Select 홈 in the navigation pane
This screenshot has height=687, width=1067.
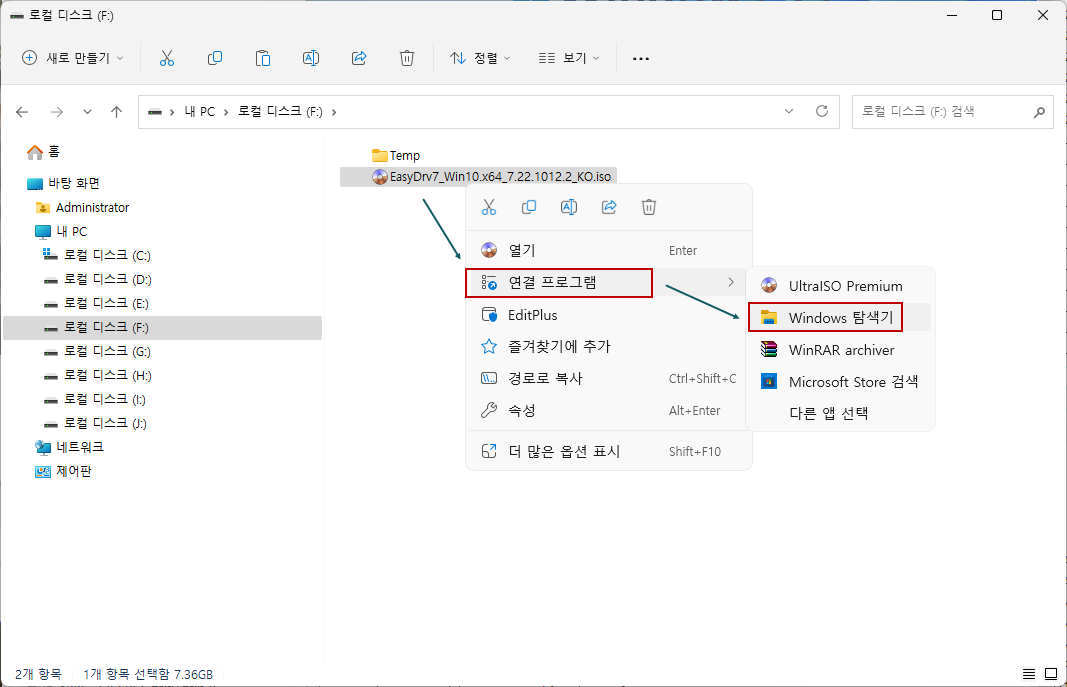tap(44, 152)
